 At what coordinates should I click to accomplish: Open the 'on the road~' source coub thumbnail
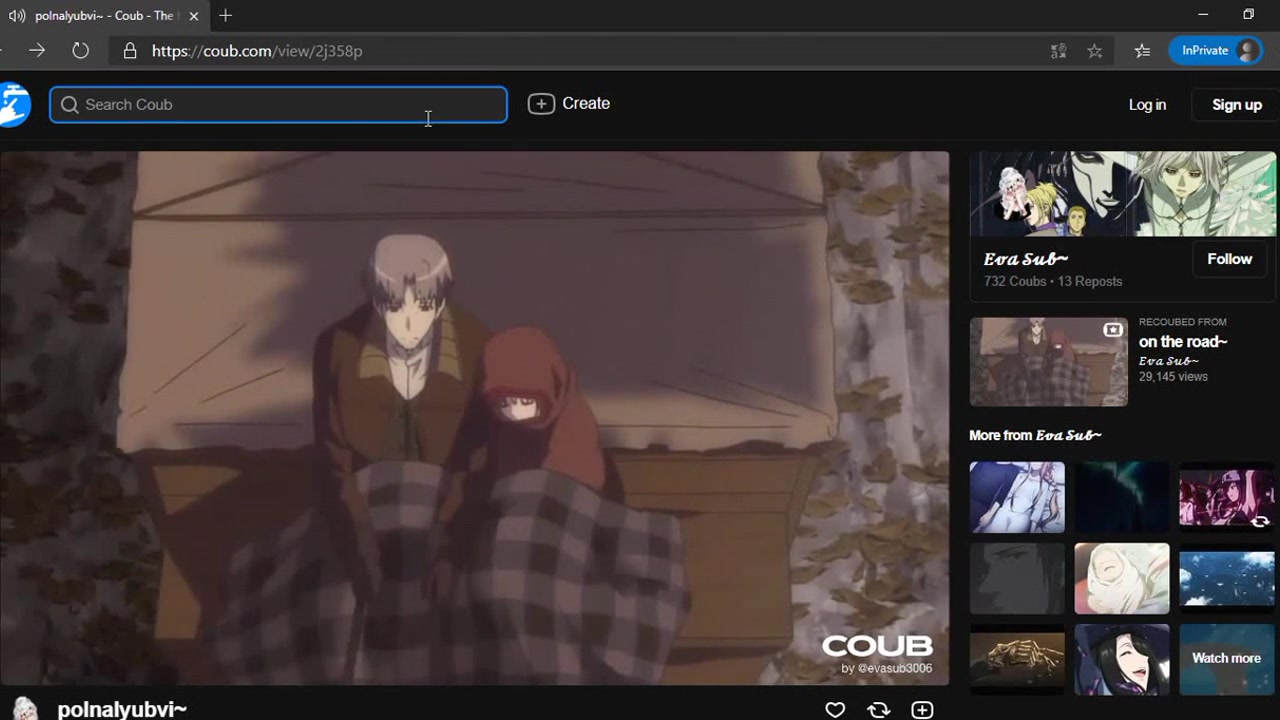pyautogui.click(x=1048, y=362)
